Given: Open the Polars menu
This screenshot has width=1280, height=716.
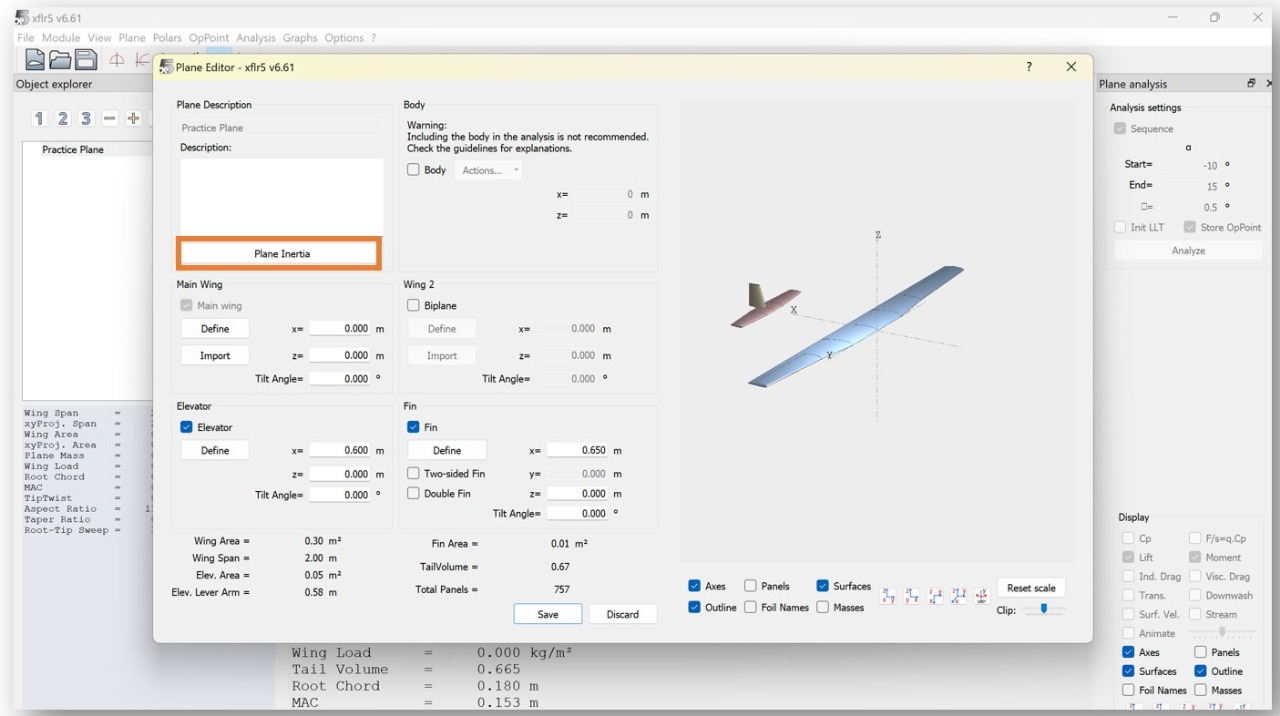Looking at the screenshot, I should pyautogui.click(x=167, y=38).
